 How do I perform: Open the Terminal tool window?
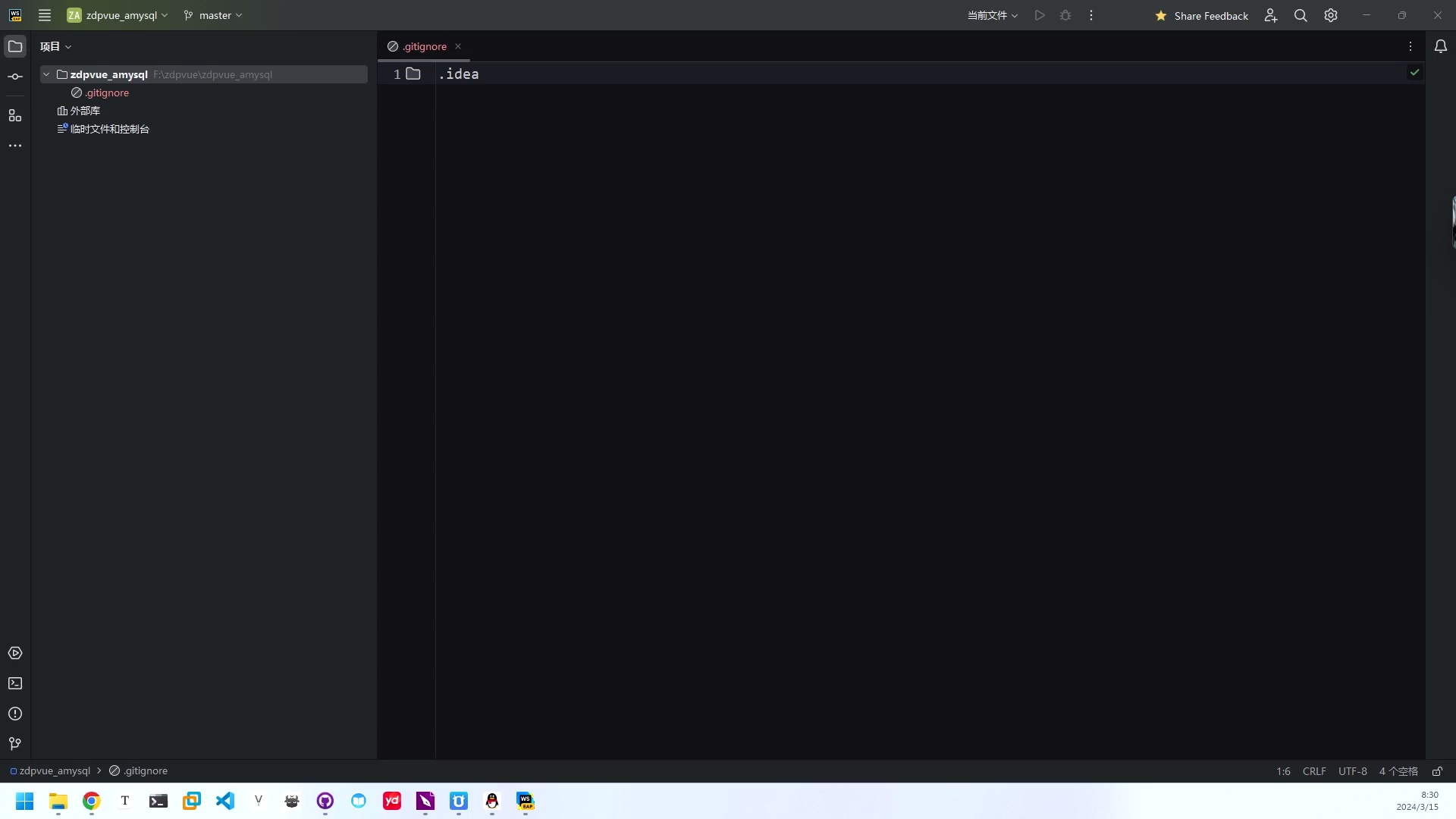pyautogui.click(x=15, y=683)
